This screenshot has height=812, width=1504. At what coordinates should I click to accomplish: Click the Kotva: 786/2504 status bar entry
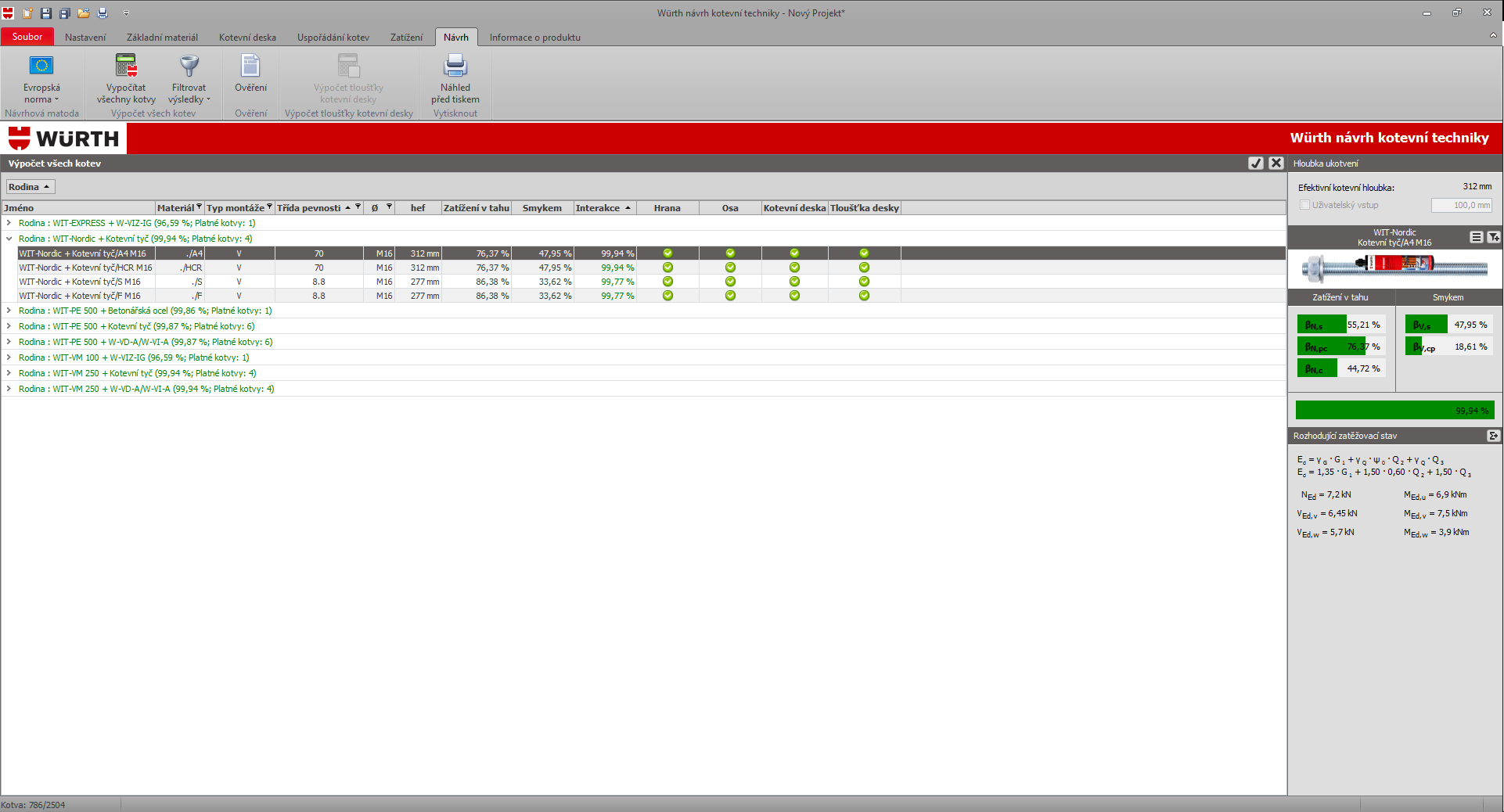coord(33,805)
